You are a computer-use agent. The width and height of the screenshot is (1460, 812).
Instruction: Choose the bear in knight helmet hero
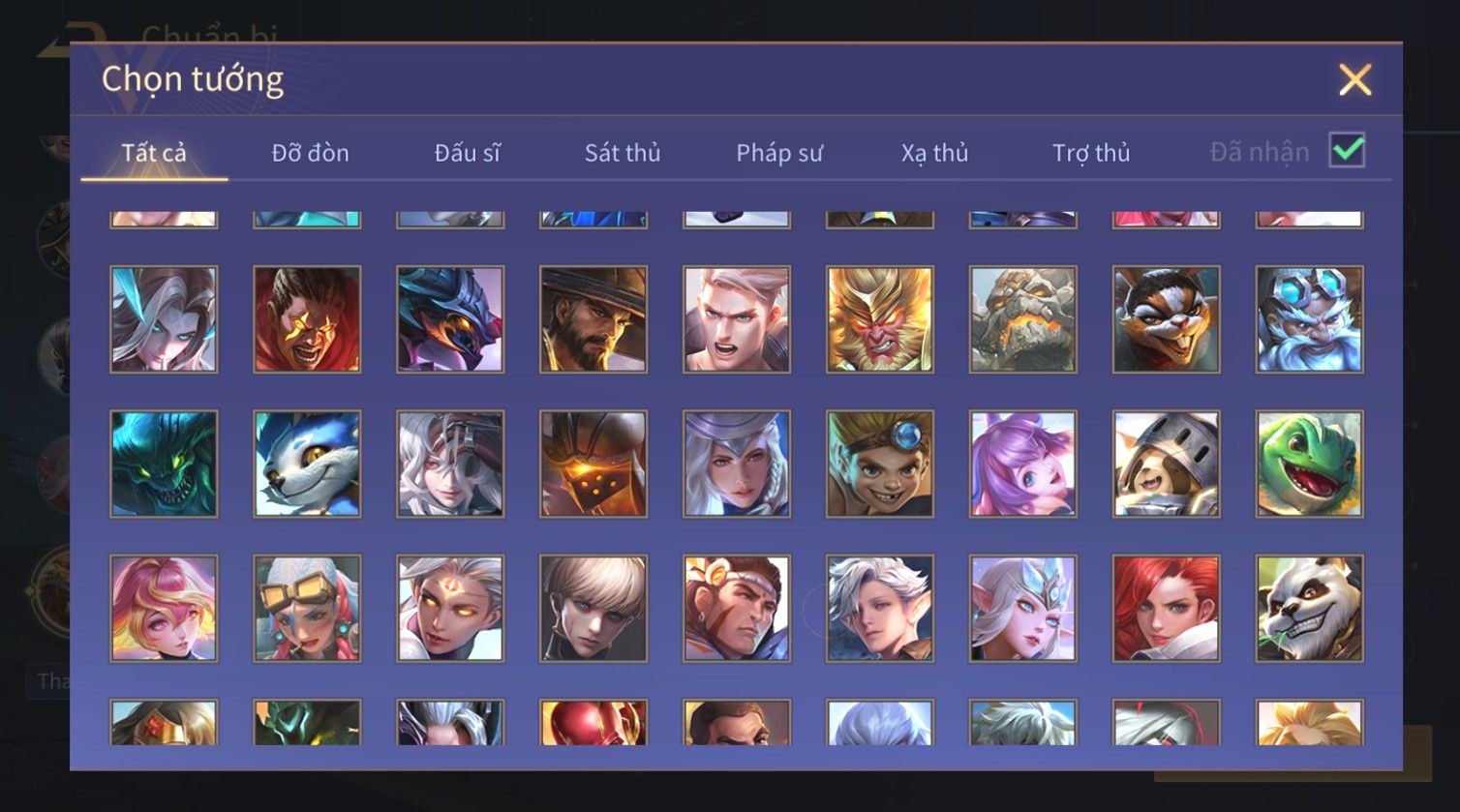[1167, 464]
